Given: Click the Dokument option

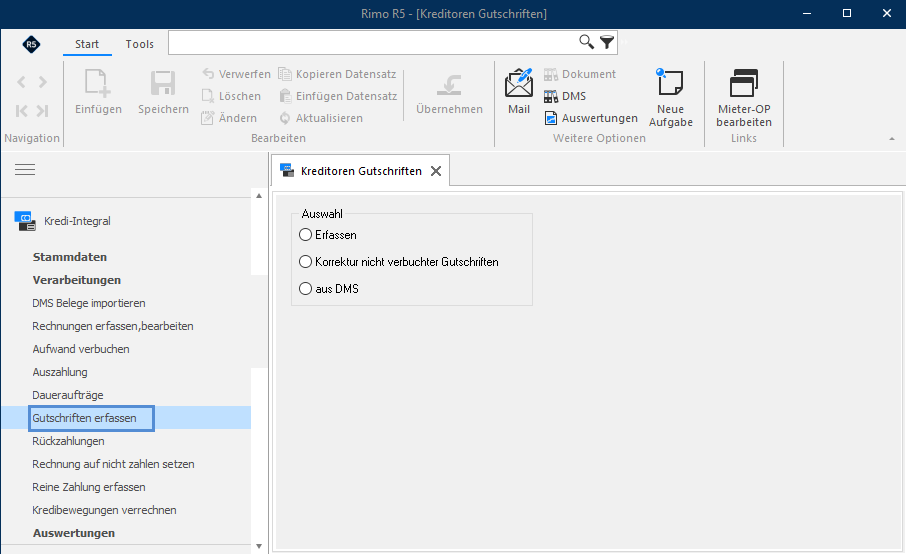Looking at the screenshot, I should [580, 74].
